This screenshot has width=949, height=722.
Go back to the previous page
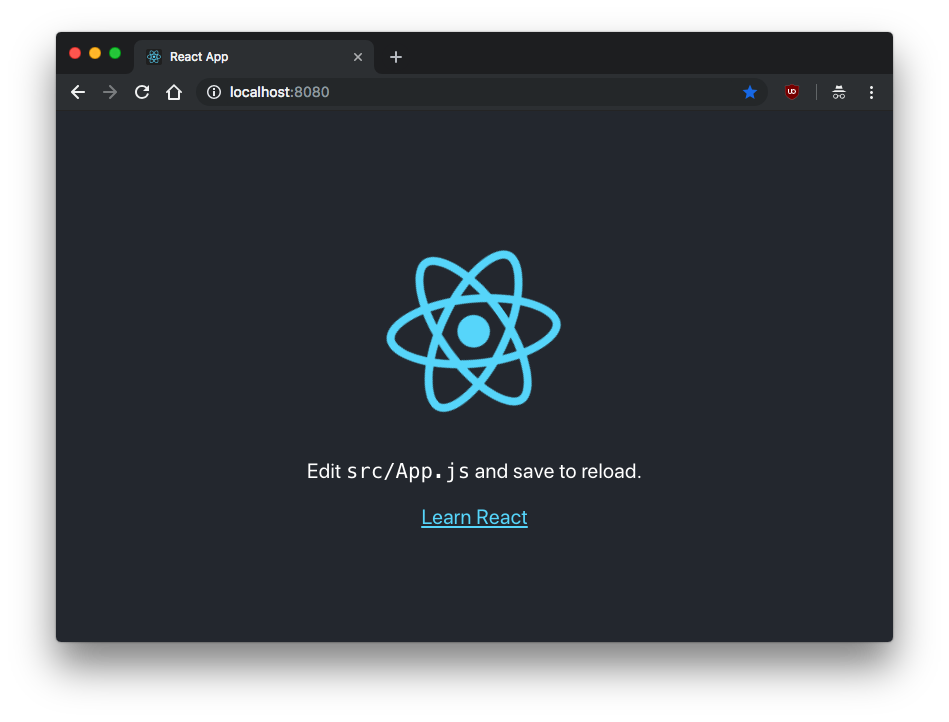click(x=78, y=92)
